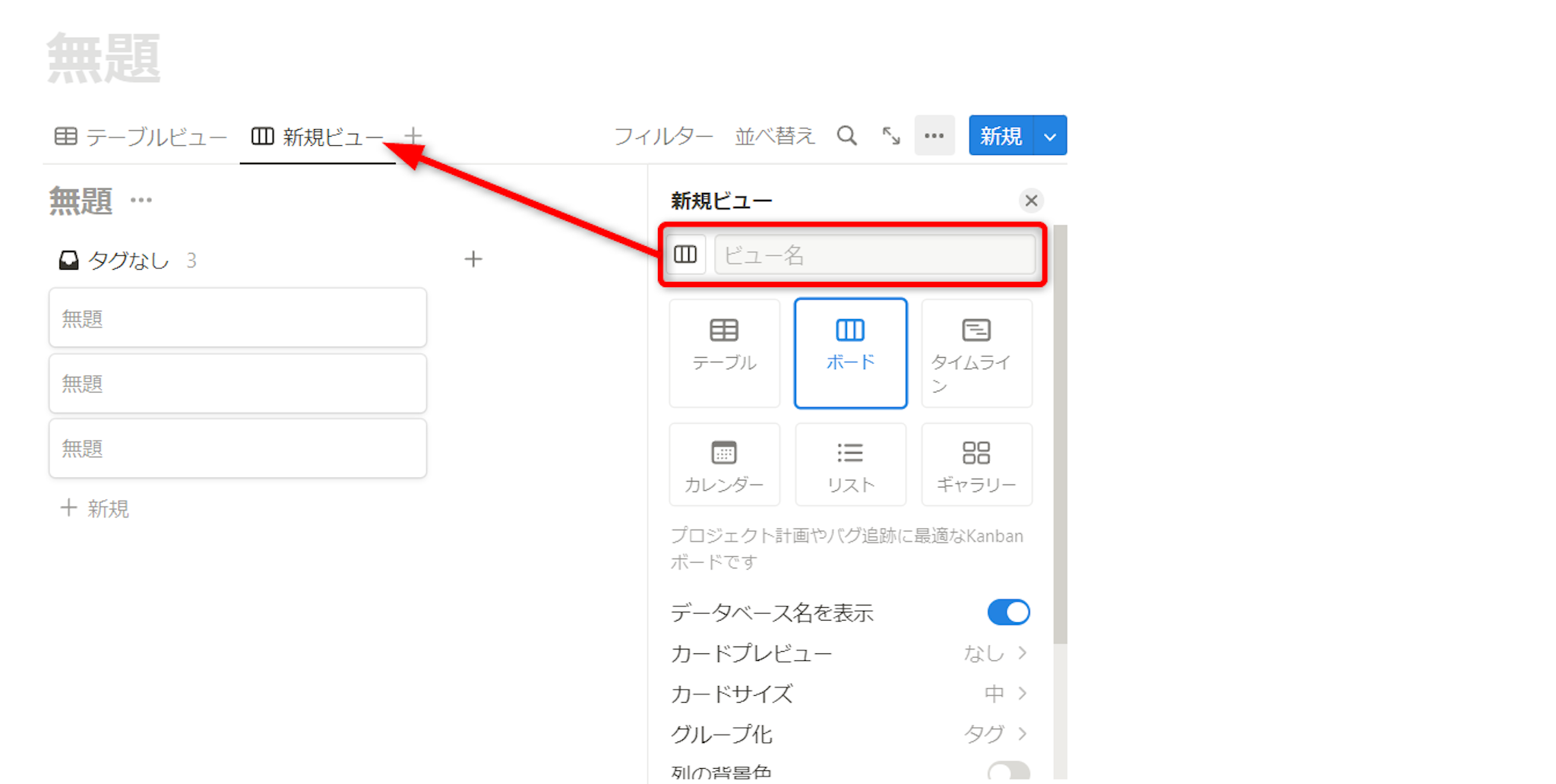Disable the データベース名を表示 toggle
The width and height of the screenshot is (1556, 784).
[x=1008, y=612]
